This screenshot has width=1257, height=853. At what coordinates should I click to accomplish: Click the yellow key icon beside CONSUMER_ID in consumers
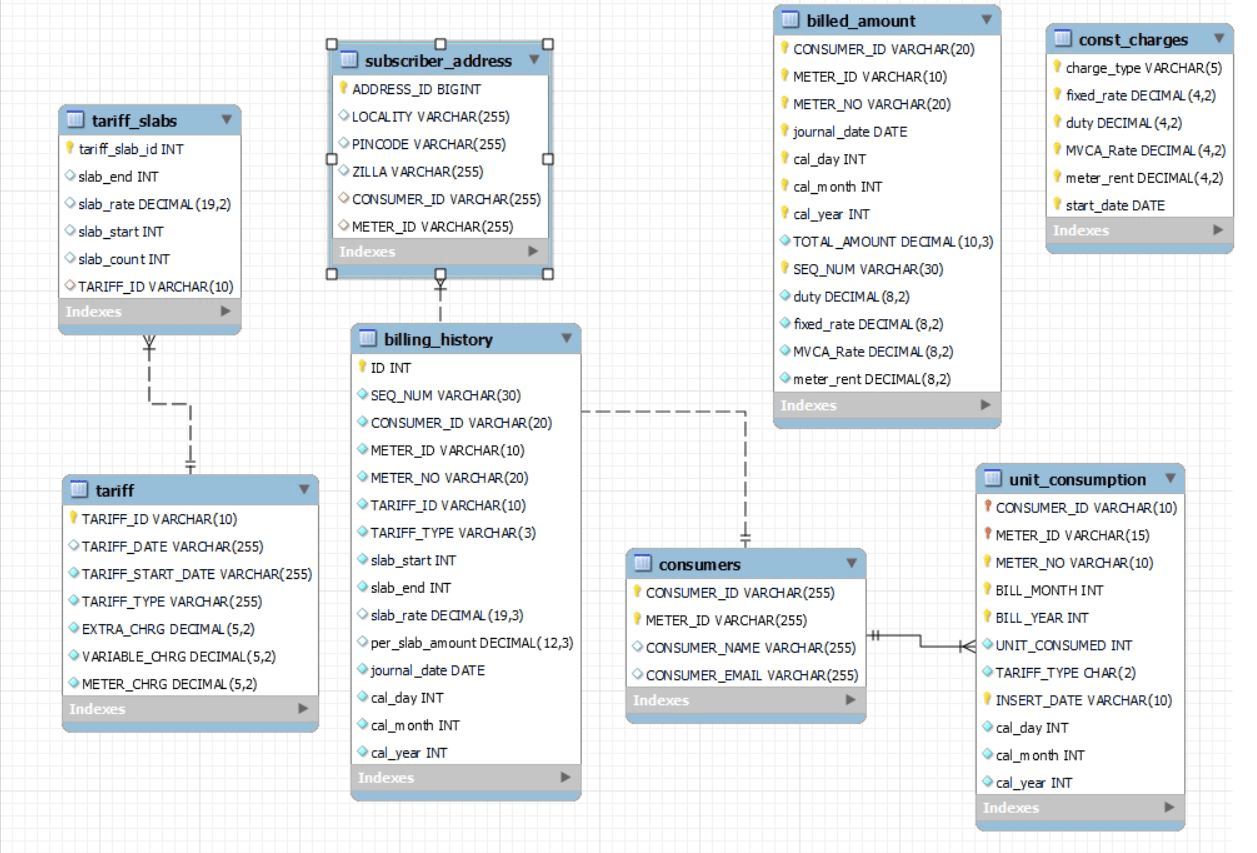click(636, 594)
